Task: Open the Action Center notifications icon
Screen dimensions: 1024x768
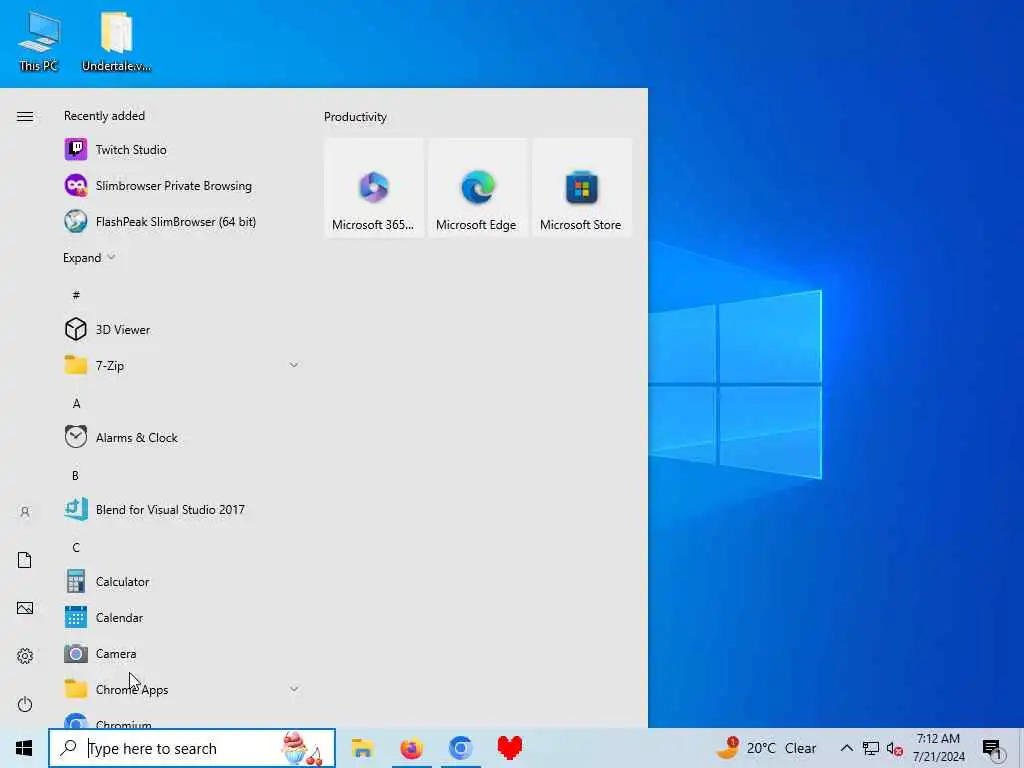Action: coord(992,748)
